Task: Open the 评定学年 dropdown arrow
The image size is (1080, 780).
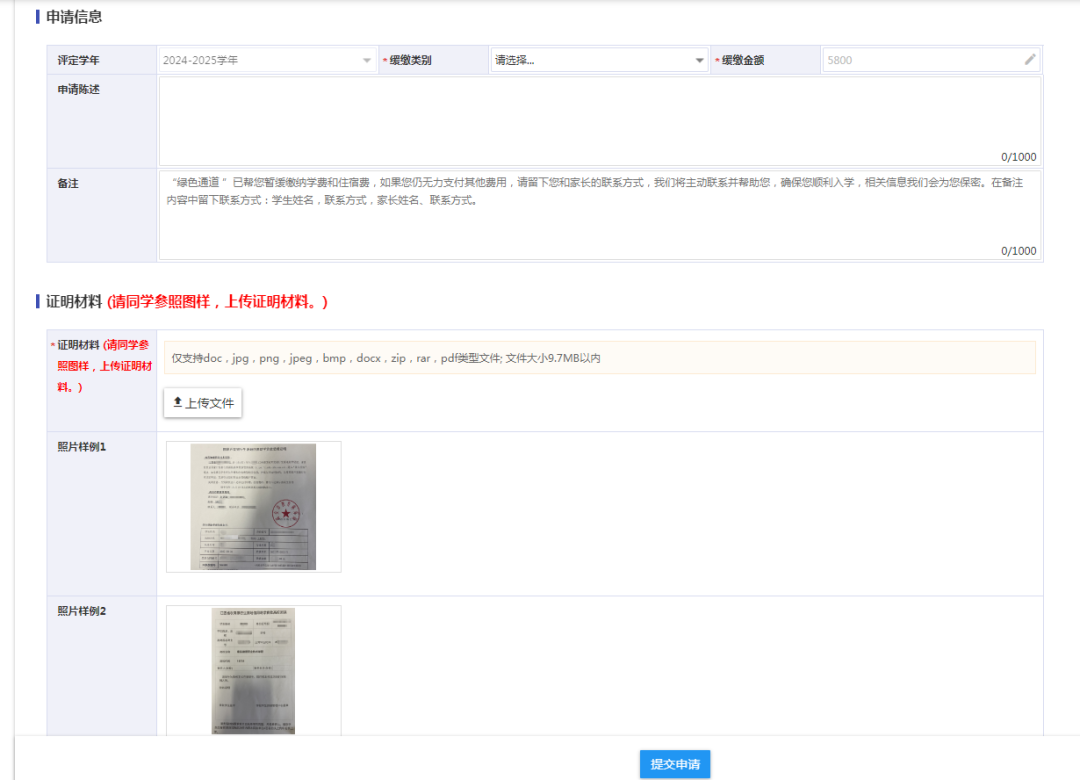Action: click(x=366, y=61)
